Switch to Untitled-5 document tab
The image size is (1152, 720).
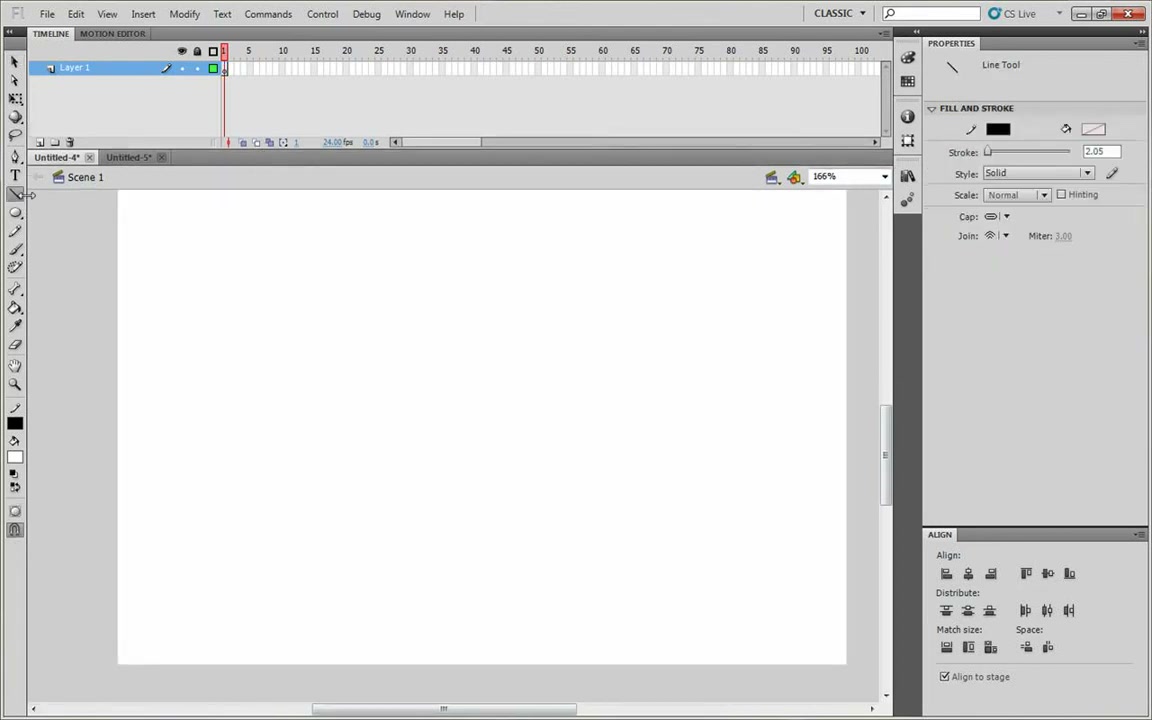point(129,157)
